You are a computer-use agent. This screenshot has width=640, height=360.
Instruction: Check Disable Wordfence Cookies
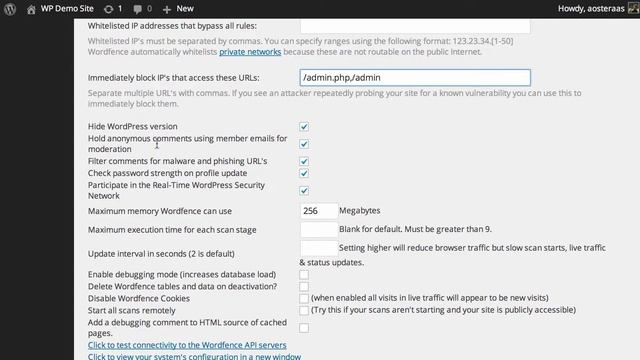tap(304, 298)
